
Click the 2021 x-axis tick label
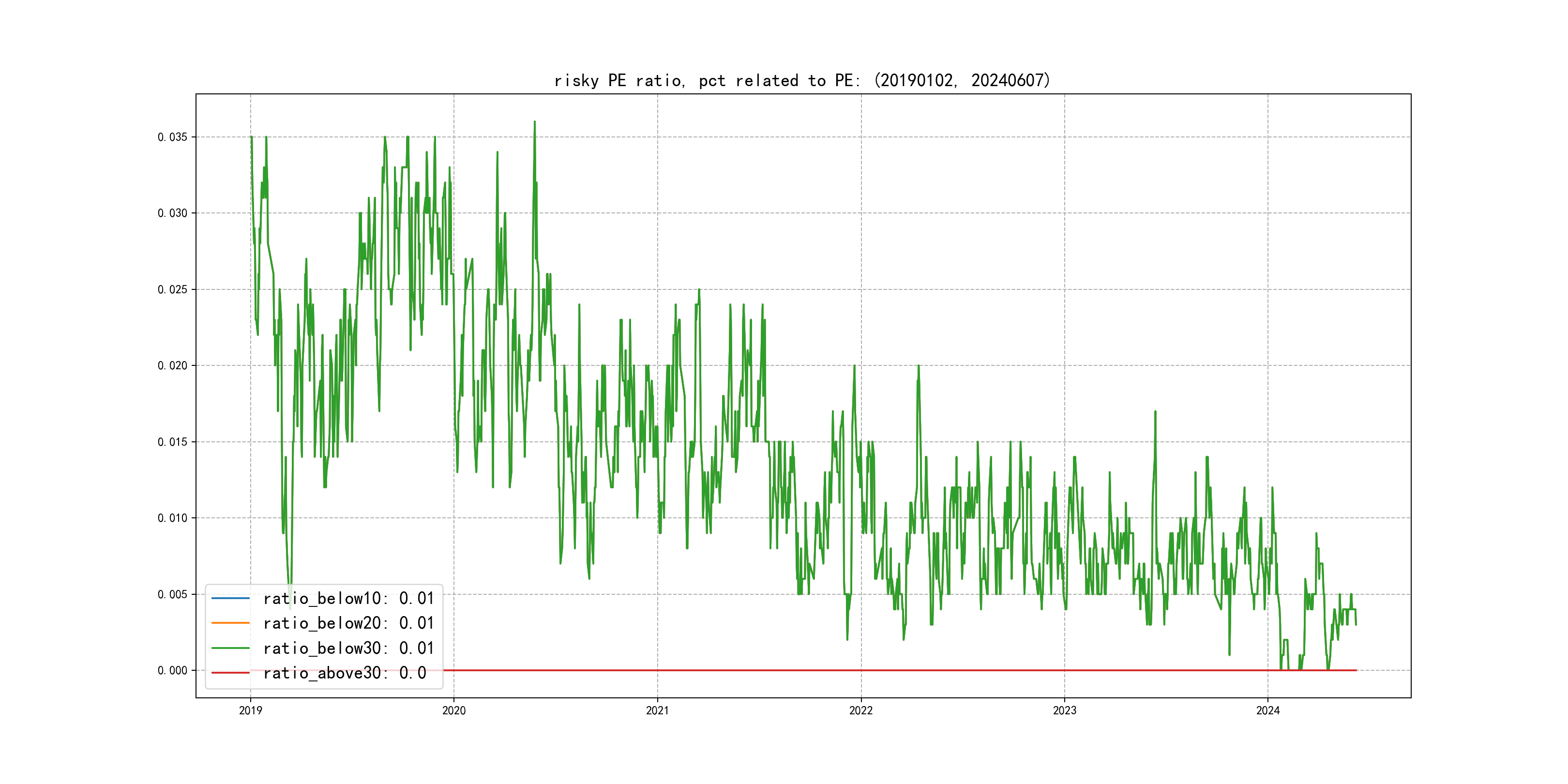(x=657, y=710)
